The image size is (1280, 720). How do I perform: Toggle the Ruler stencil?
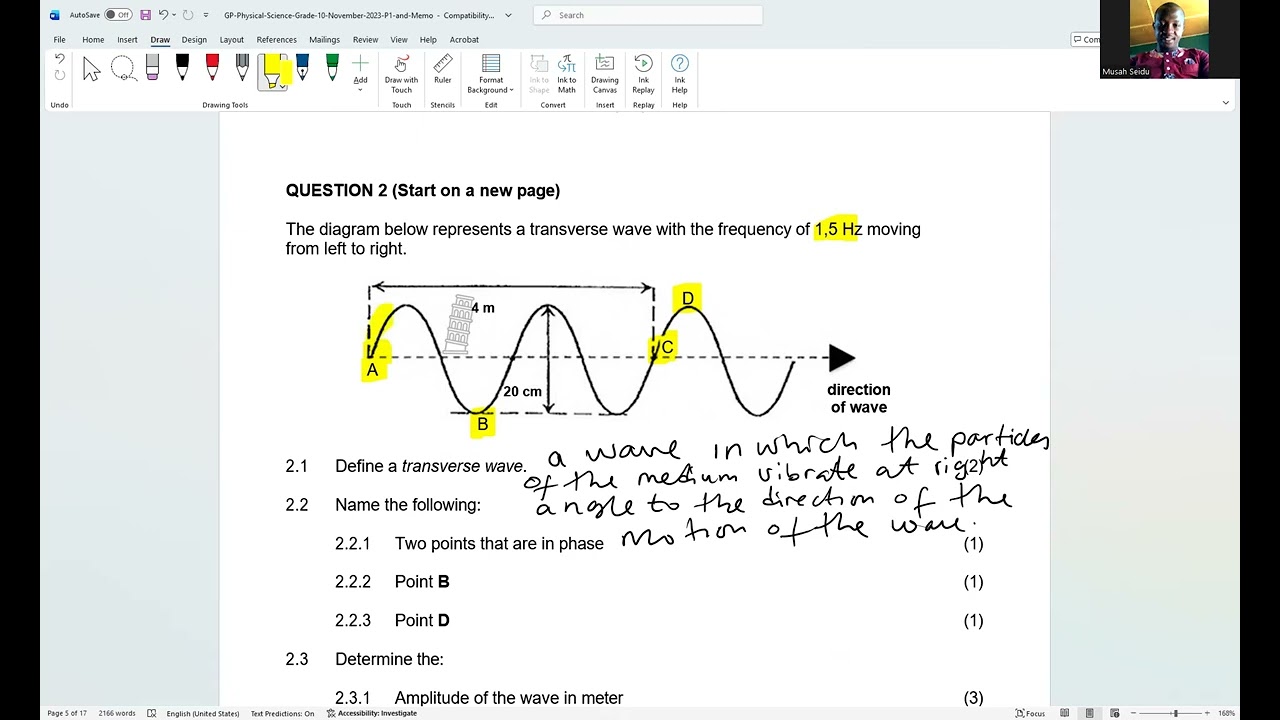pyautogui.click(x=442, y=70)
